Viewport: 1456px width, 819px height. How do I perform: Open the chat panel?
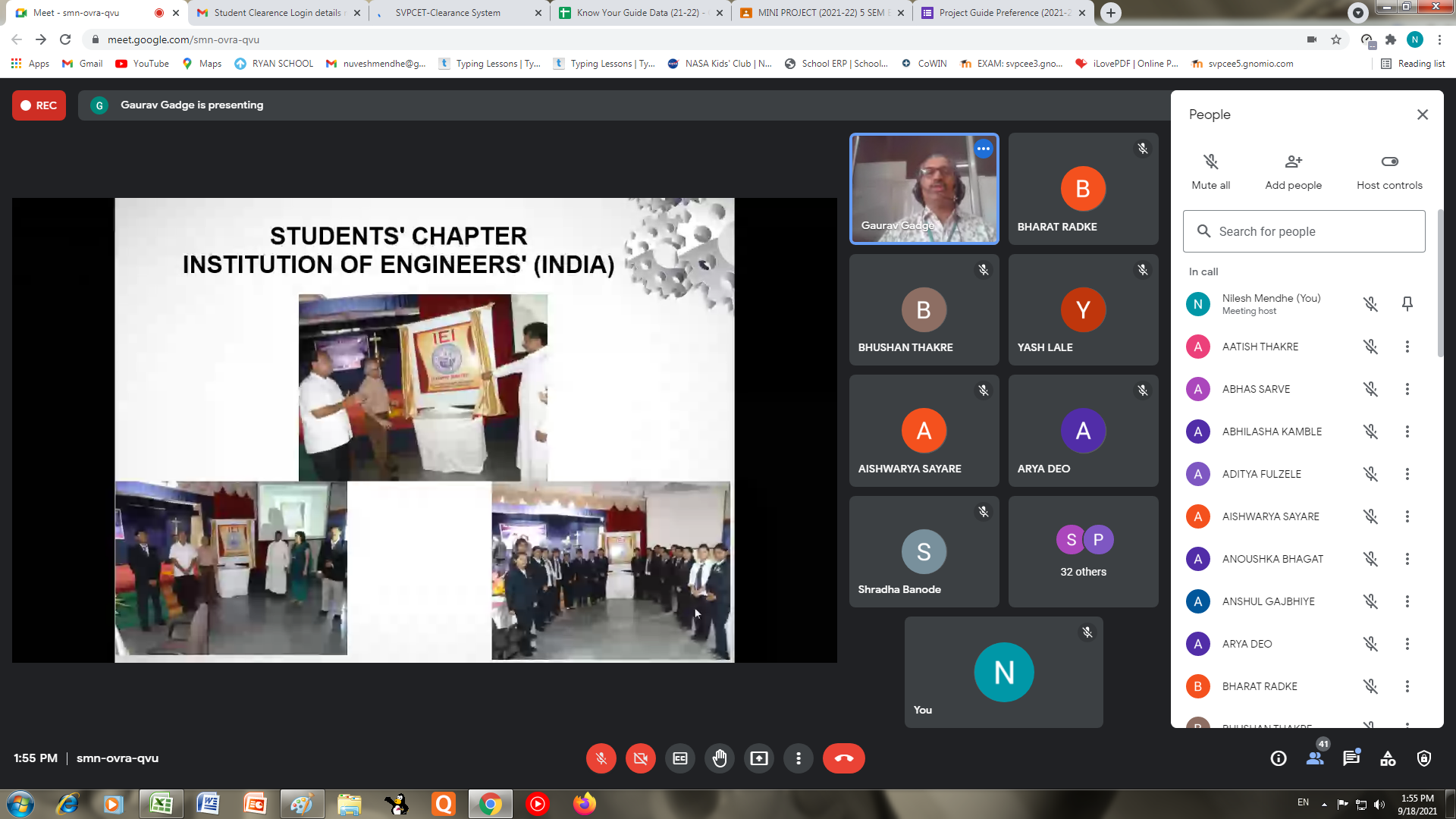[1351, 758]
